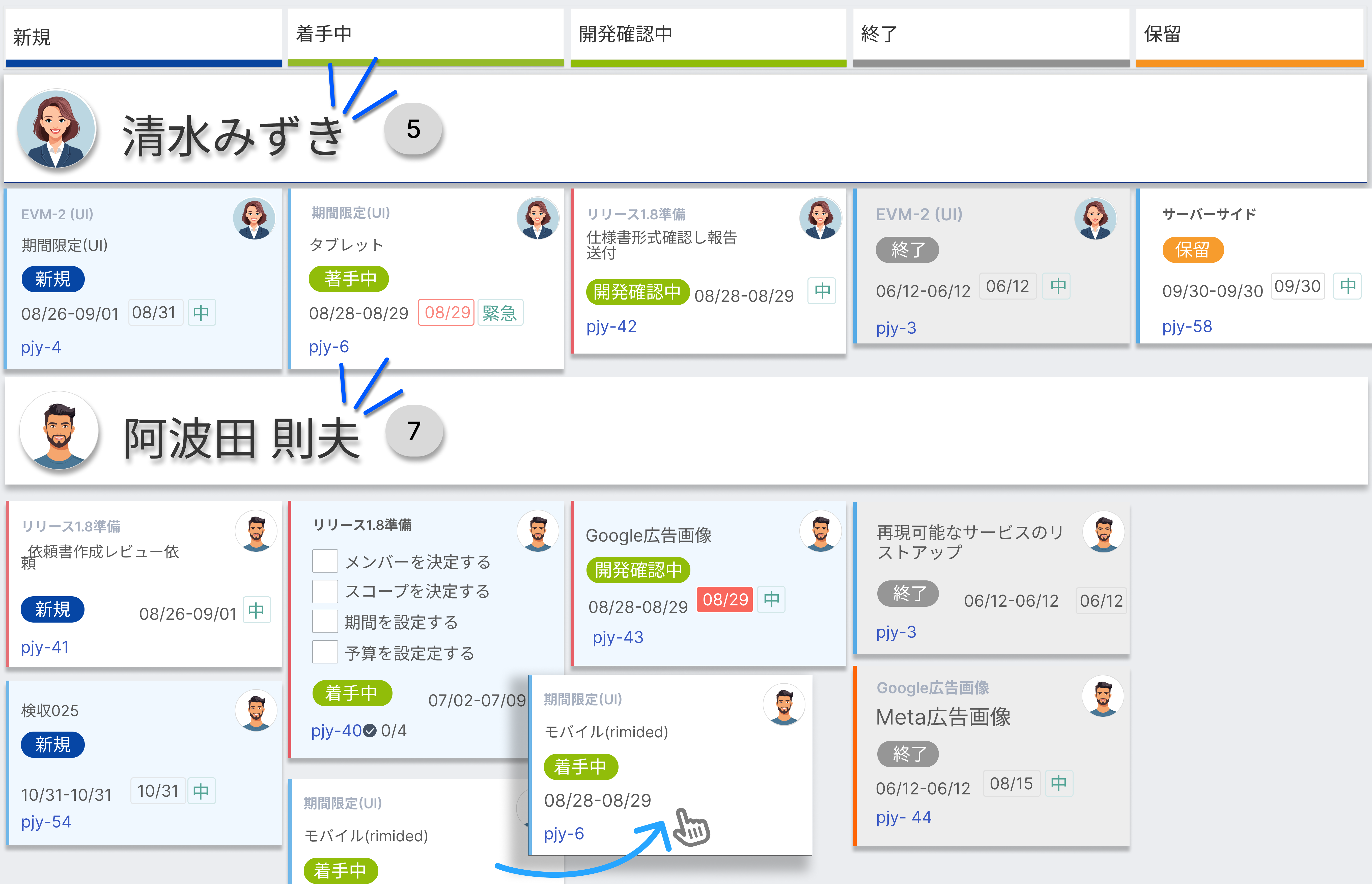Screen dimensions: 1372x884
Task: Open the pjy-41 ticket link
Action: [x=45, y=647]
